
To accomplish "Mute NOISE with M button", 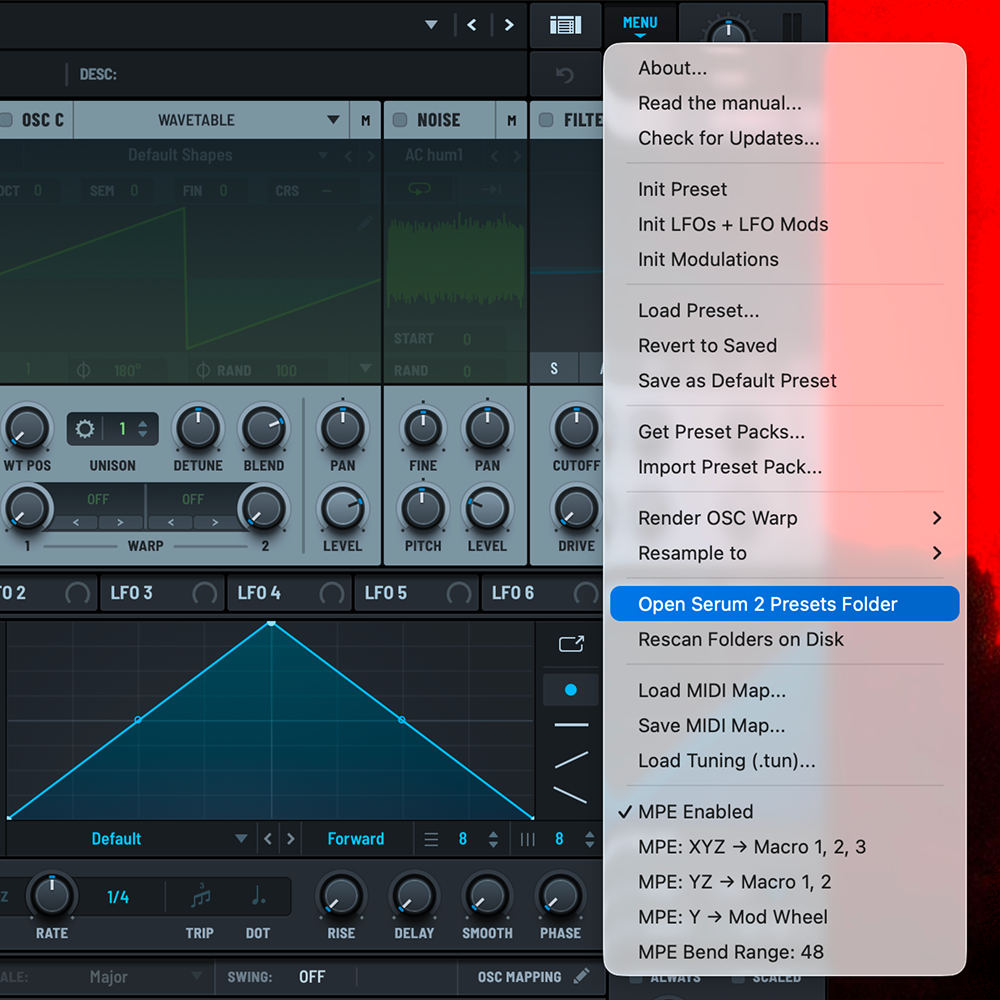I will tap(511, 120).
